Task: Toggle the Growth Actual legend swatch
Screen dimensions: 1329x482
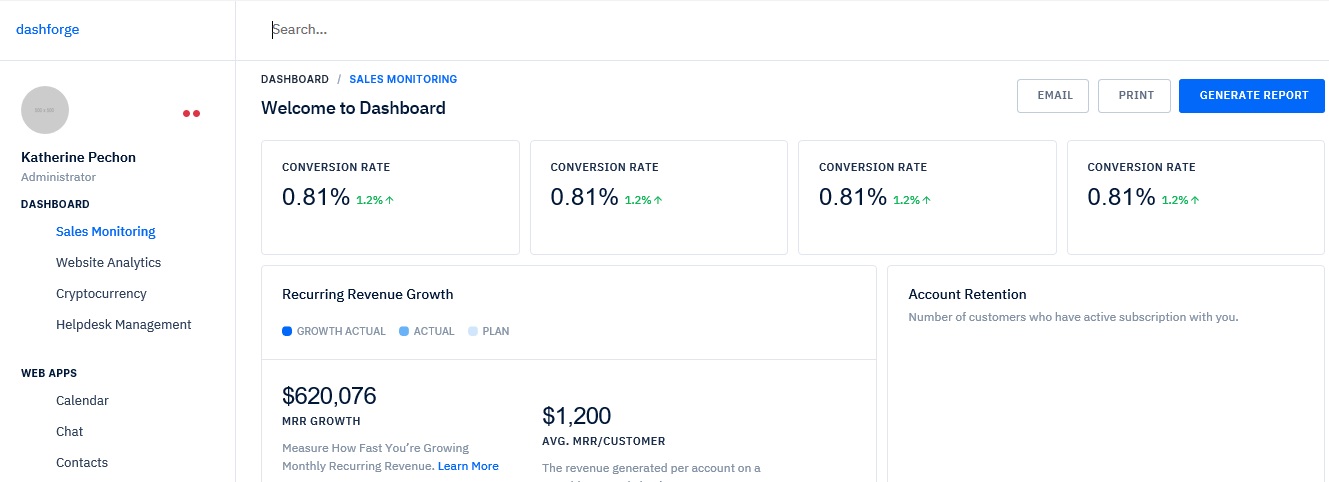Action: click(287, 331)
